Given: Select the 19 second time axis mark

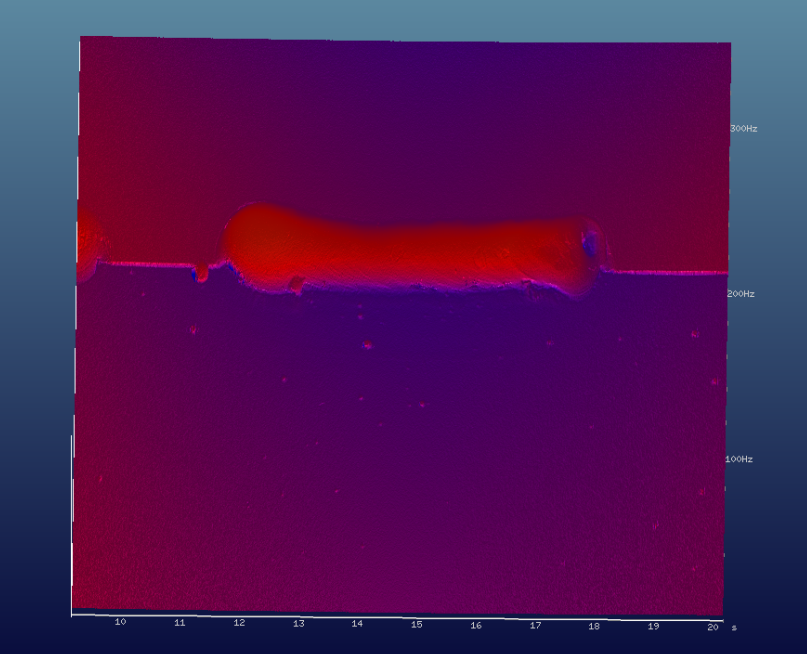Looking at the screenshot, I should click(653, 626).
